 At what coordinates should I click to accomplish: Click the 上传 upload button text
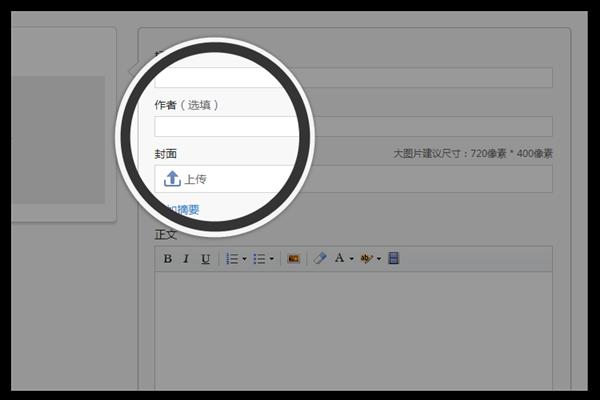(x=195, y=180)
